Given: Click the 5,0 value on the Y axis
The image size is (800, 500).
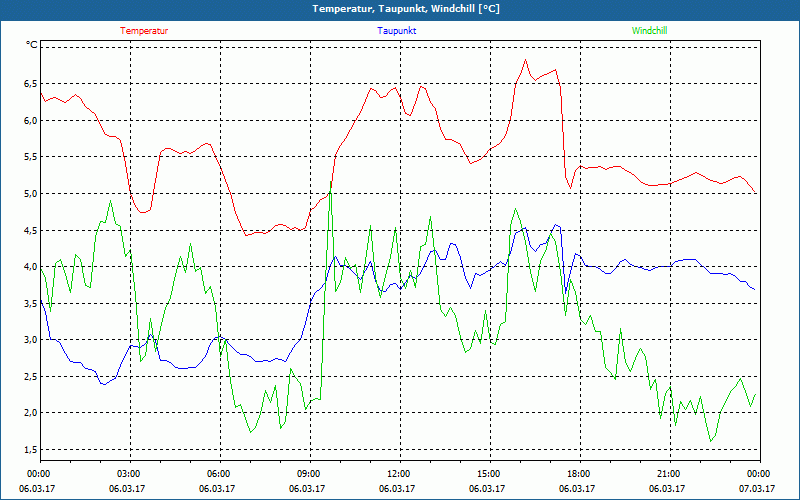Looking at the screenshot, I should [x=31, y=193].
